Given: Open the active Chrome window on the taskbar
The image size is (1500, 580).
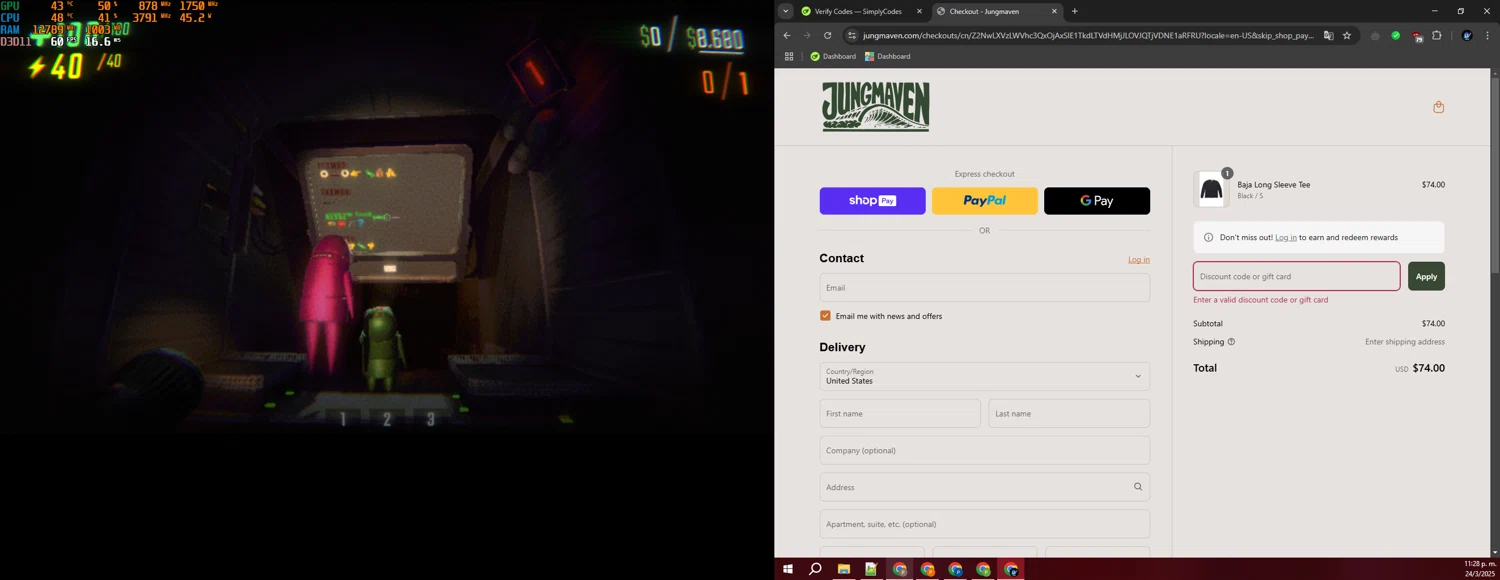Looking at the screenshot, I should (x=1011, y=569).
